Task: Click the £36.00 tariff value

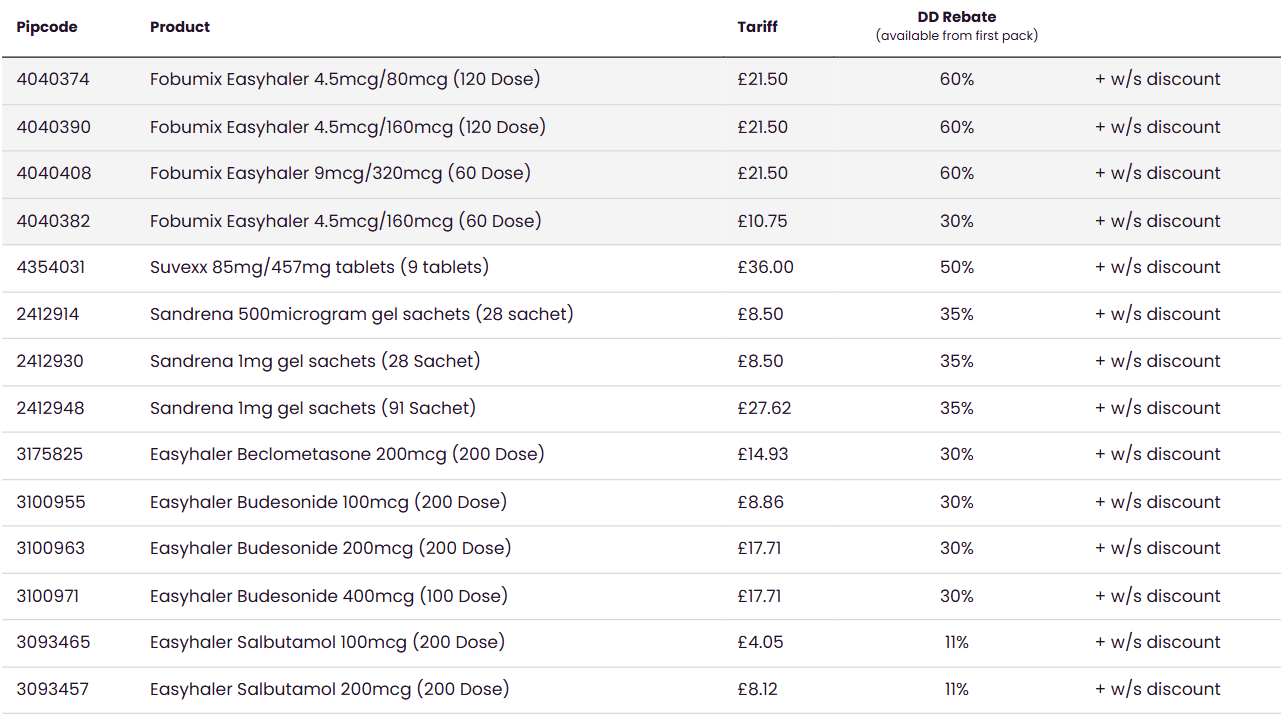Action: point(765,267)
